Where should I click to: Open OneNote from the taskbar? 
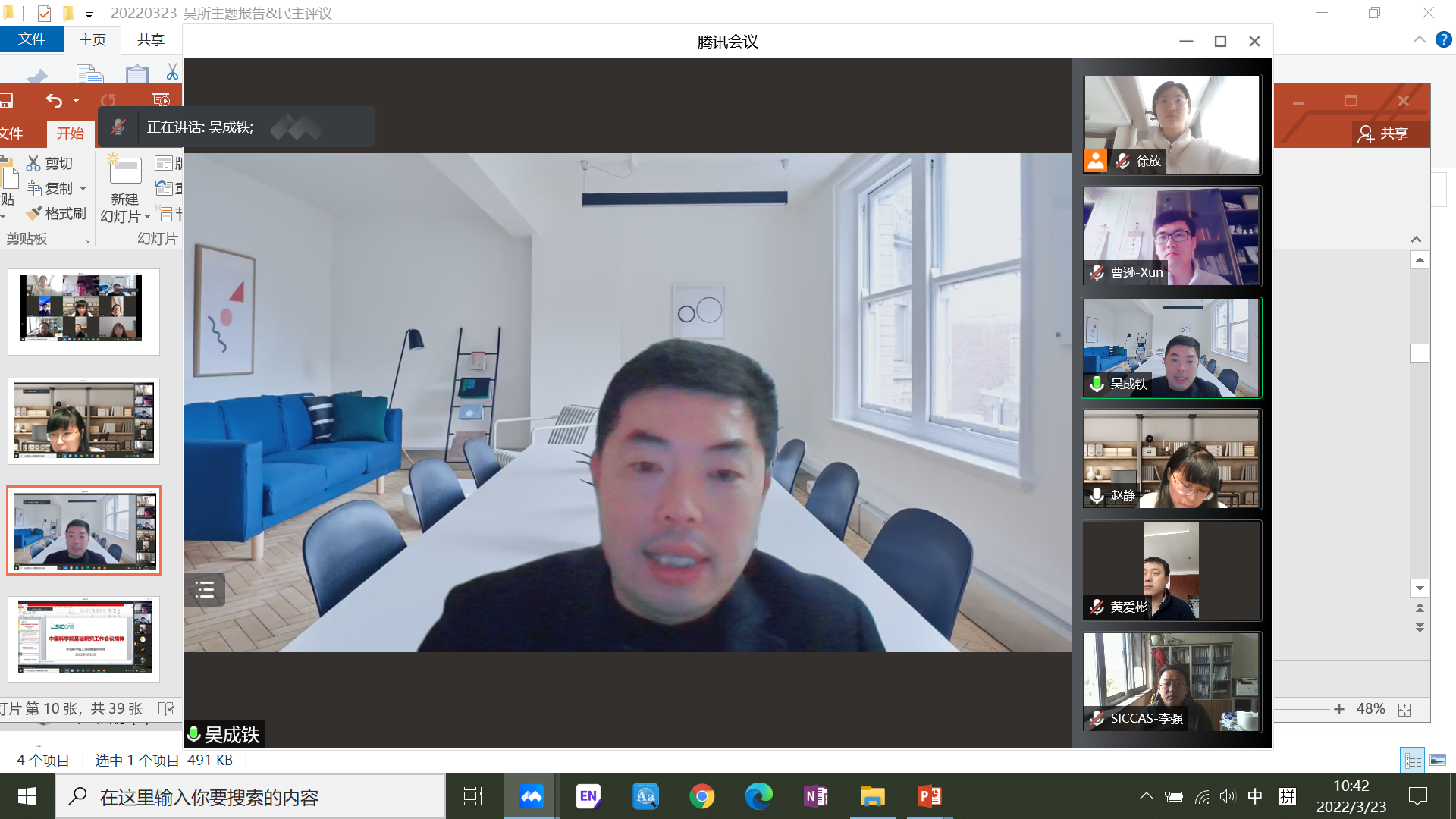815,796
